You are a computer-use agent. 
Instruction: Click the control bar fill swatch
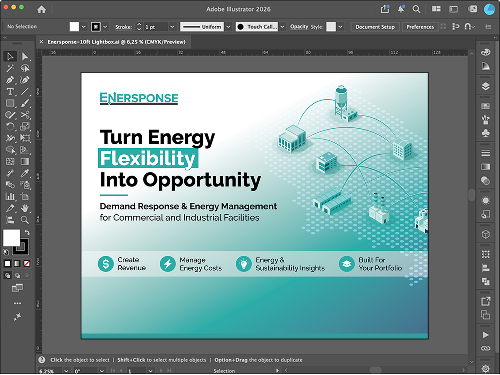pos(74,27)
